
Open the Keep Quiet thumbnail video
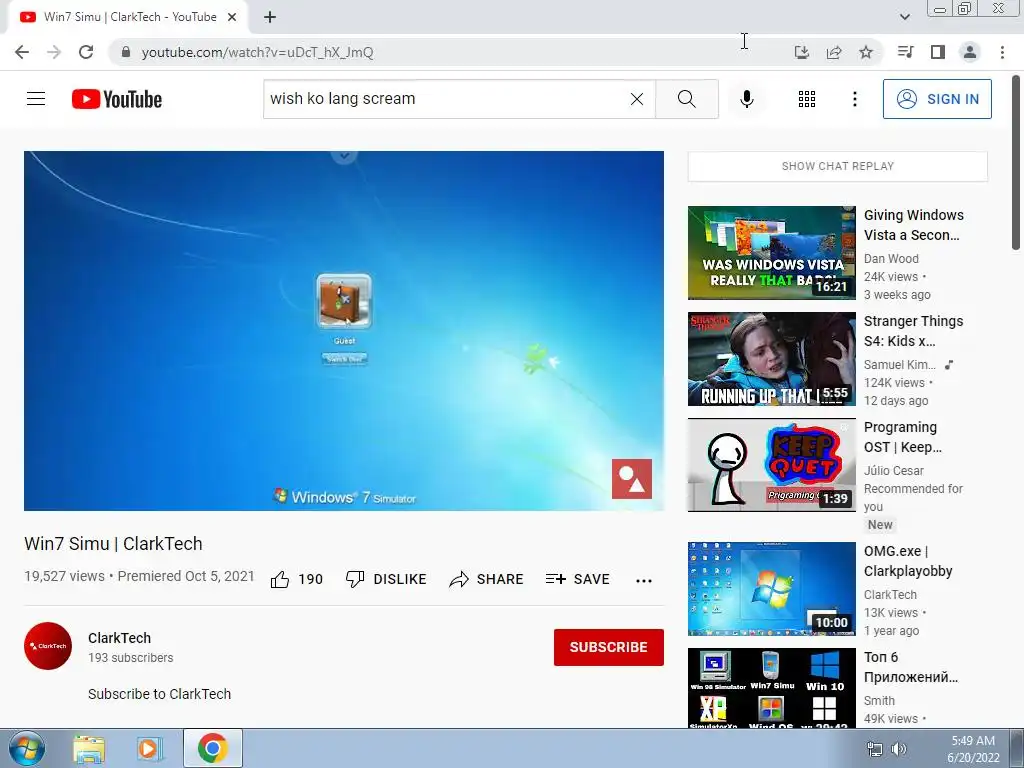tap(771, 465)
